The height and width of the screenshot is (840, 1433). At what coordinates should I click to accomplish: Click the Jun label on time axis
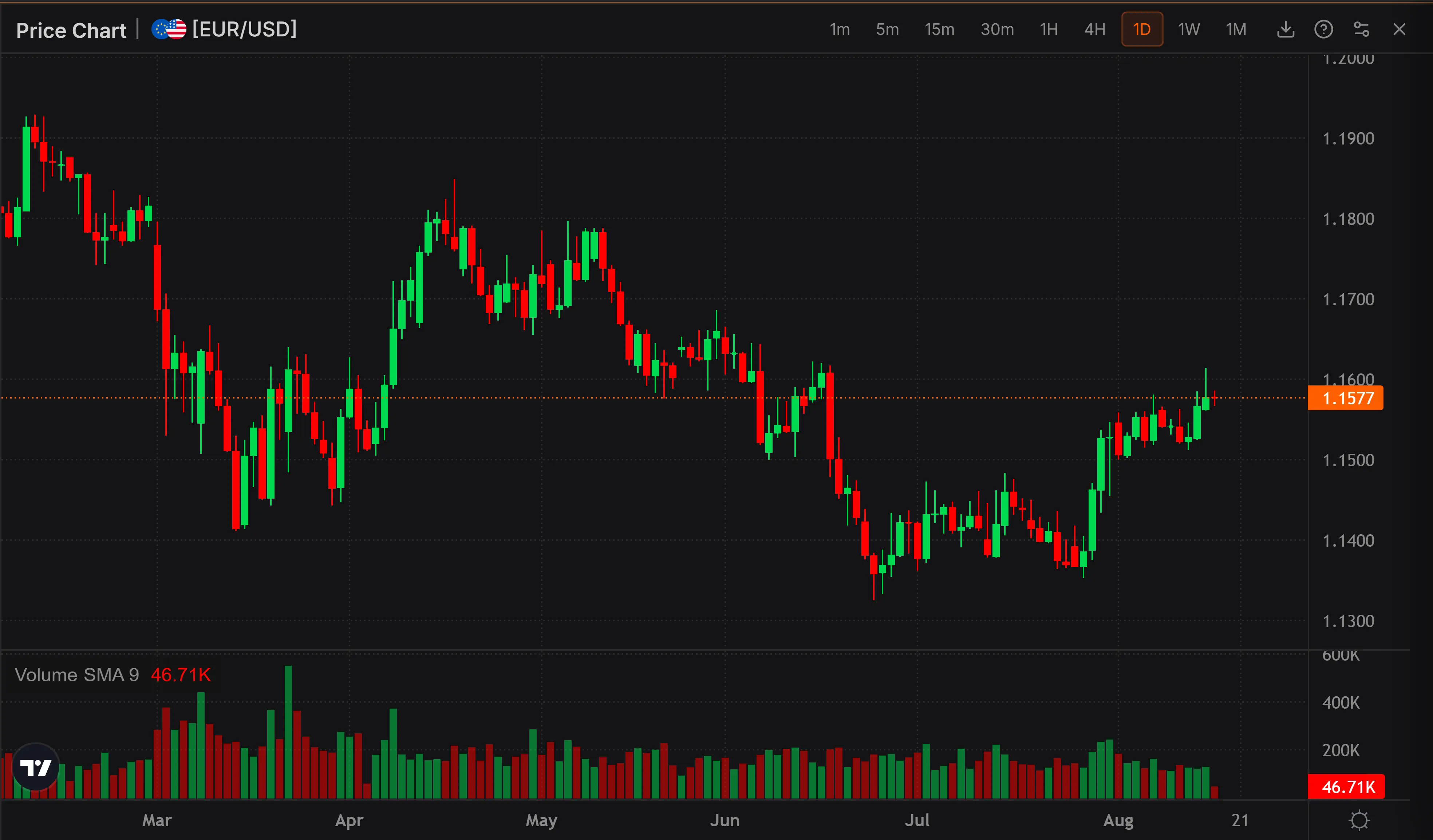(x=725, y=820)
